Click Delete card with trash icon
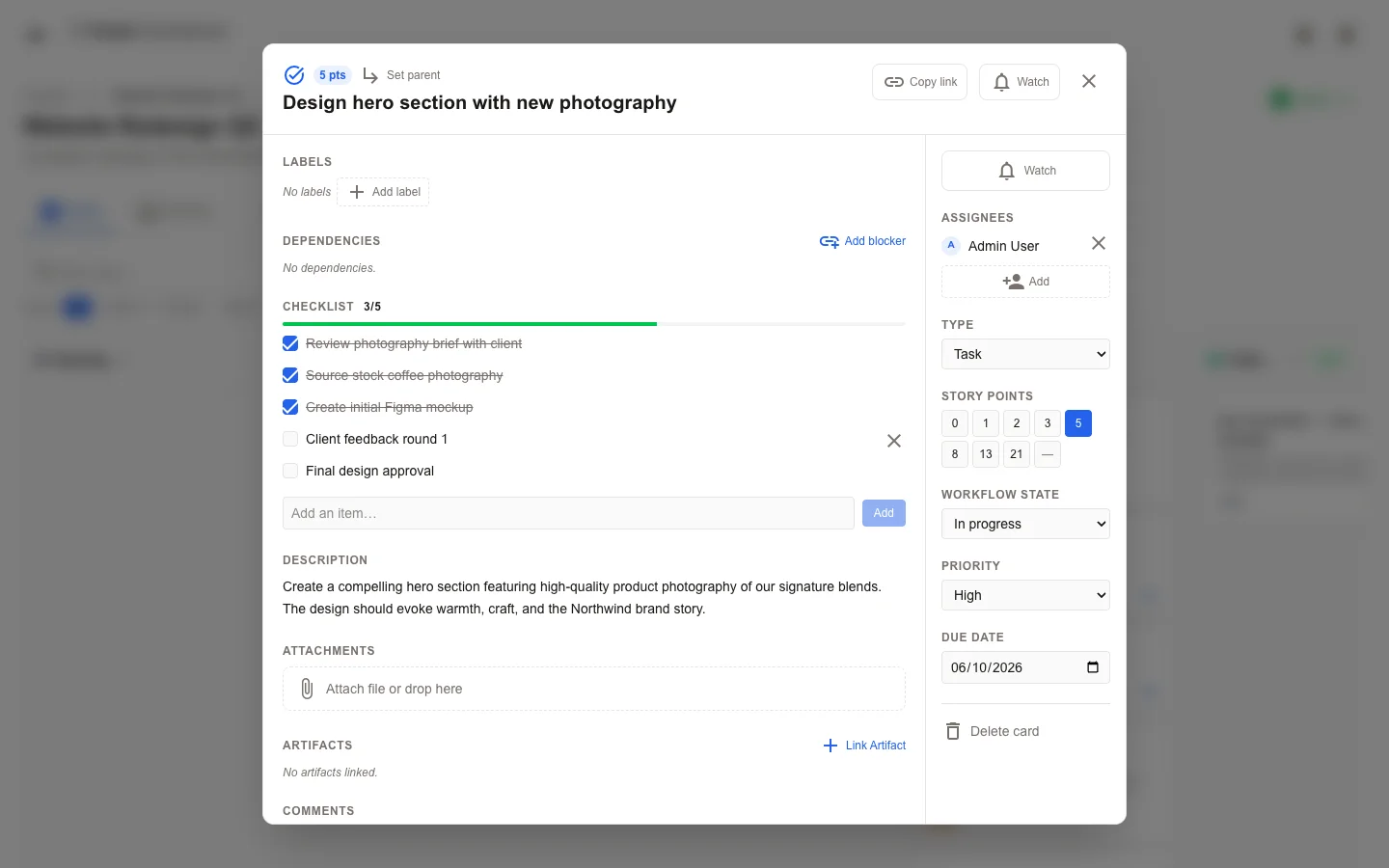 [x=992, y=731]
